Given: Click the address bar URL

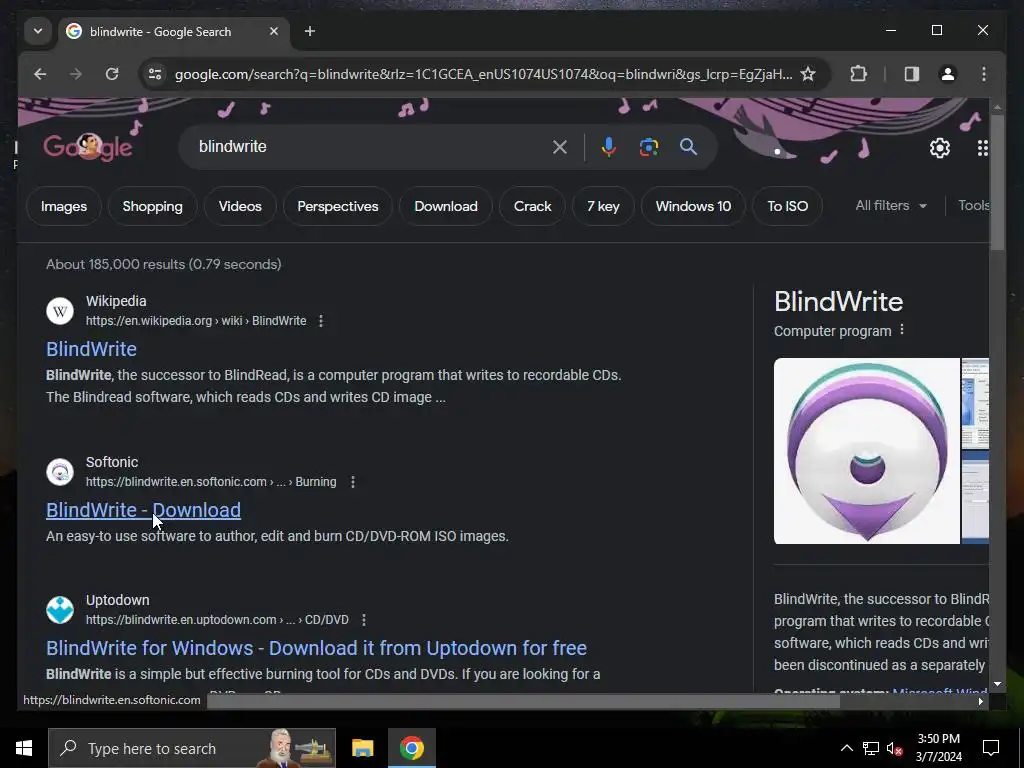Looking at the screenshot, I should [x=483, y=74].
